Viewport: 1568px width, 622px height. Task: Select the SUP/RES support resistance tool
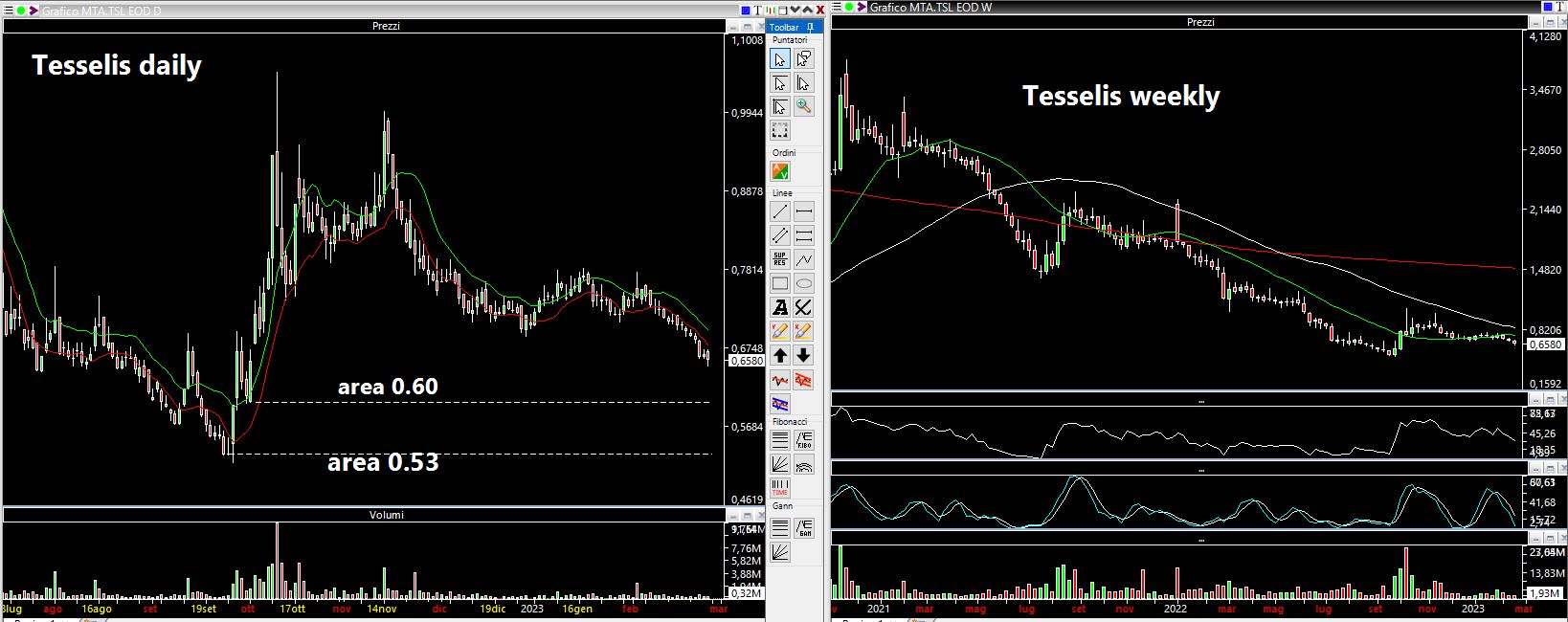tap(780, 259)
